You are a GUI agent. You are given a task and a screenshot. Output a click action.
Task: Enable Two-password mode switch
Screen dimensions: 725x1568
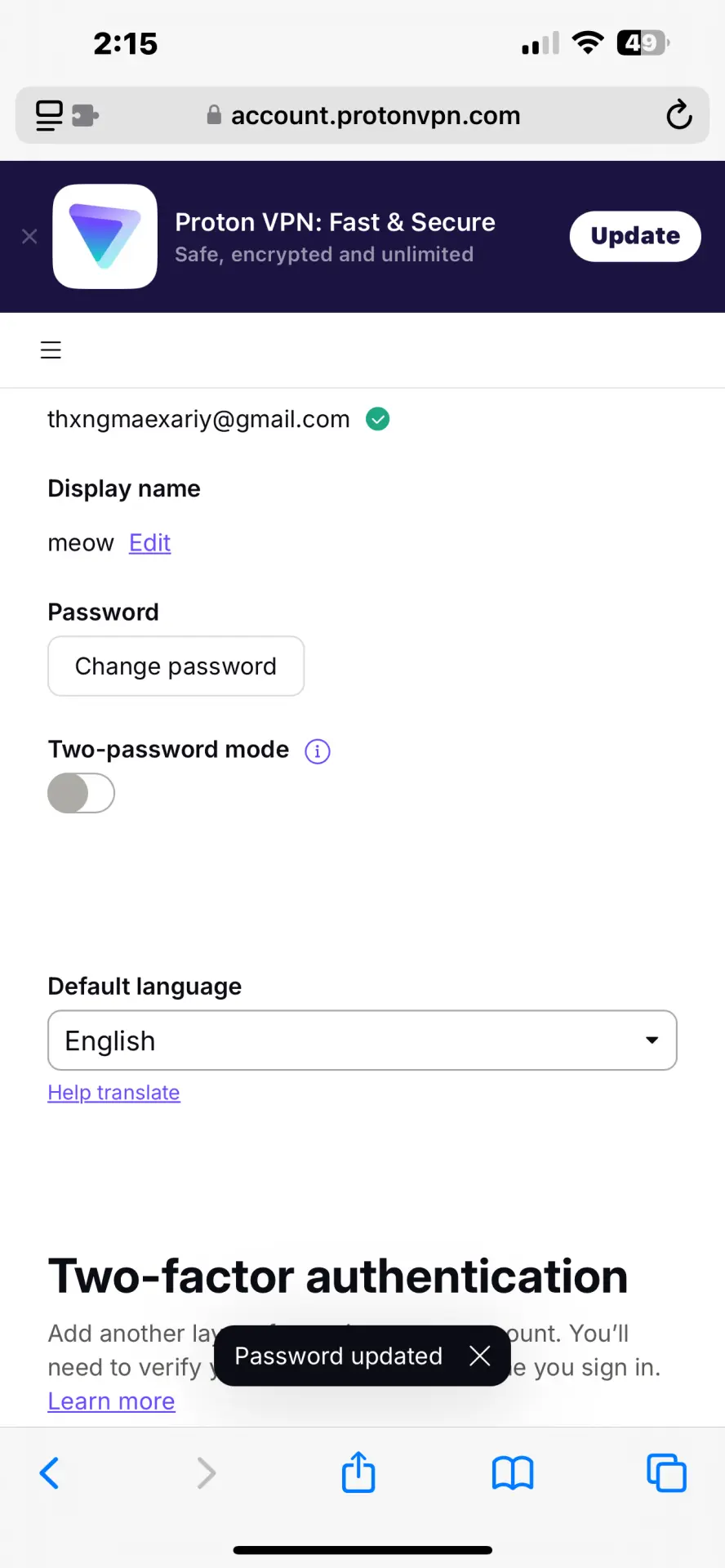click(x=81, y=793)
